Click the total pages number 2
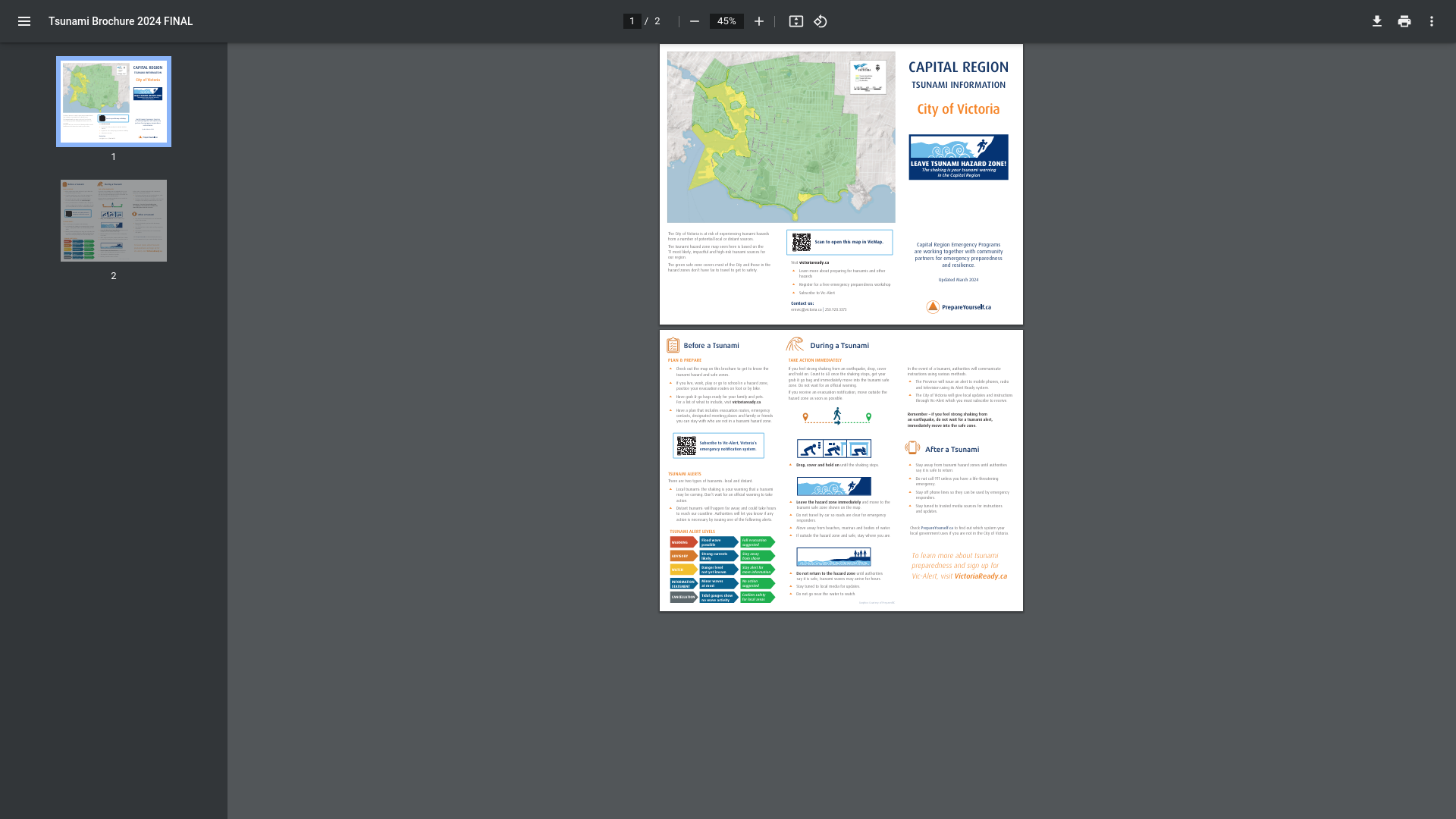 [657, 21]
